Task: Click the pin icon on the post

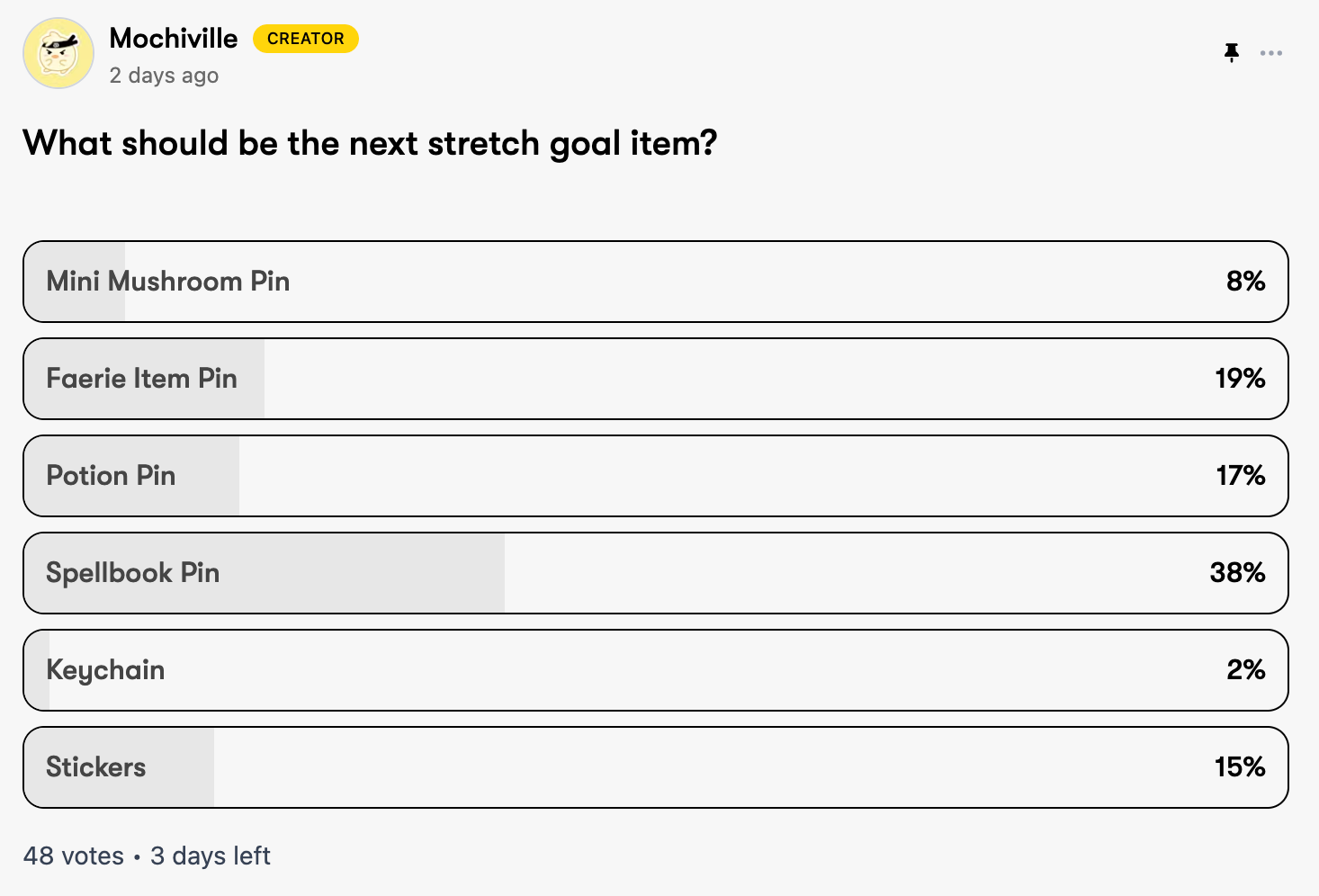Action: pyautogui.click(x=1232, y=53)
